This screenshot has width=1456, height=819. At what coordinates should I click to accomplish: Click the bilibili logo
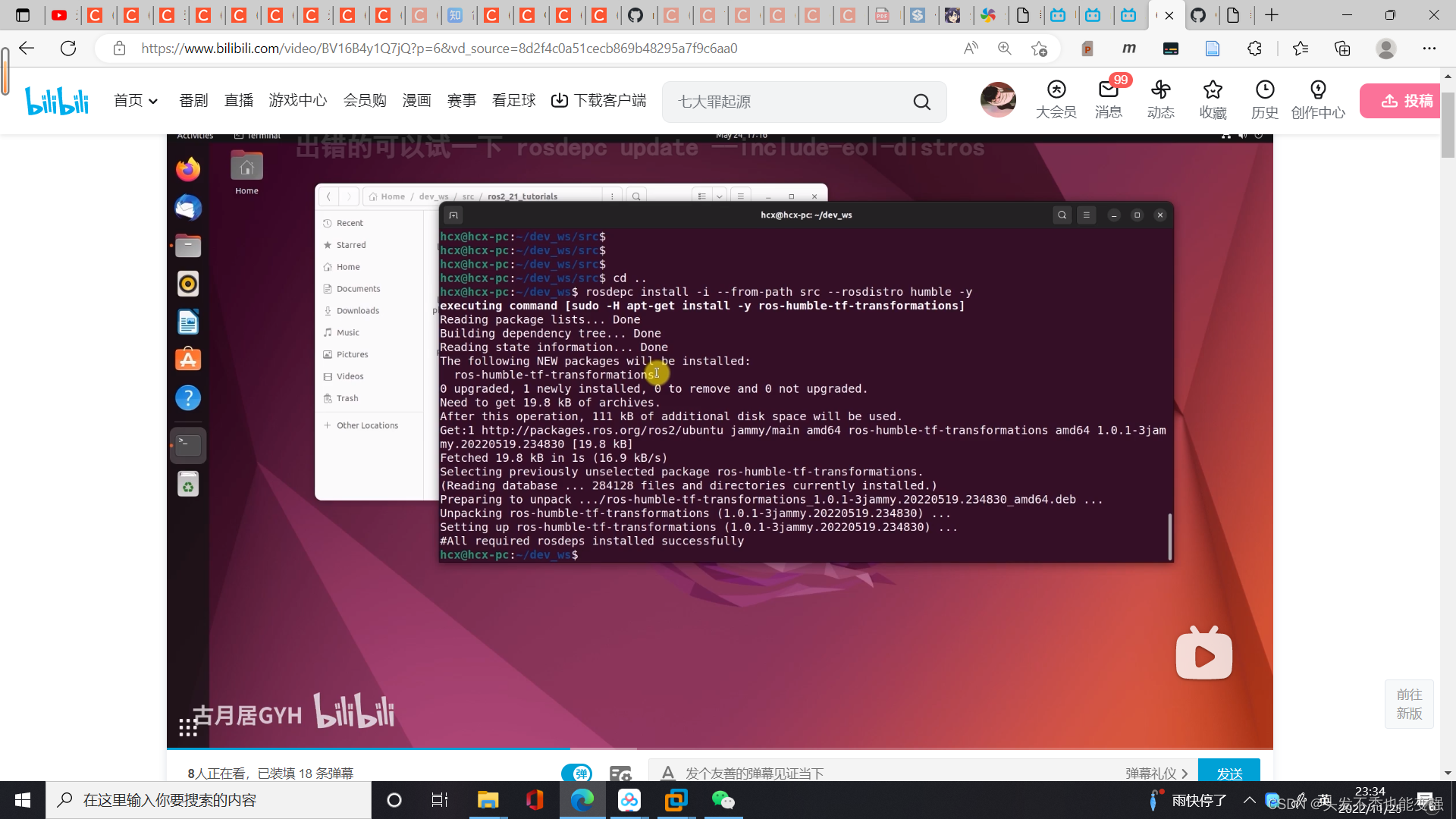[57, 101]
